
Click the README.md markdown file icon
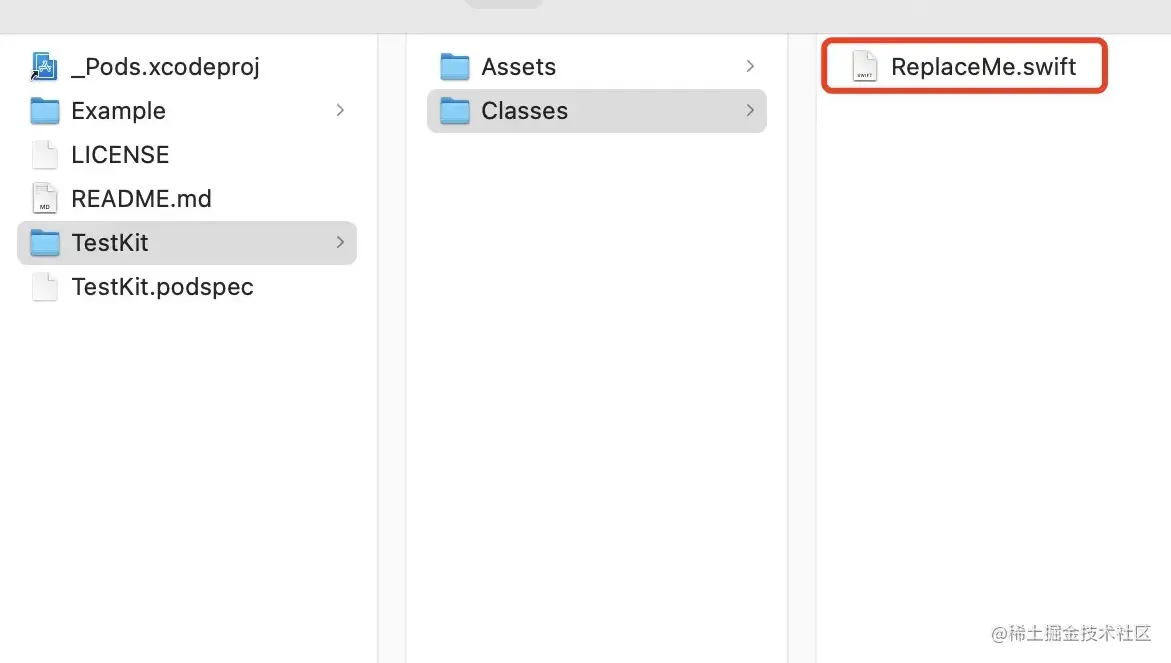(x=45, y=199)
